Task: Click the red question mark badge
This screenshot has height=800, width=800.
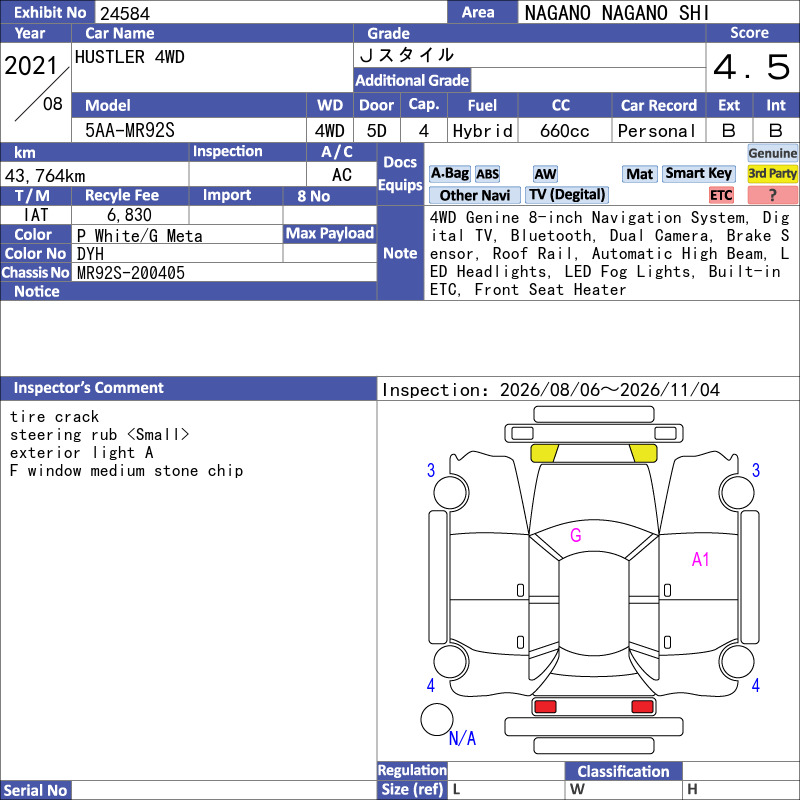Action: [772, 195]
